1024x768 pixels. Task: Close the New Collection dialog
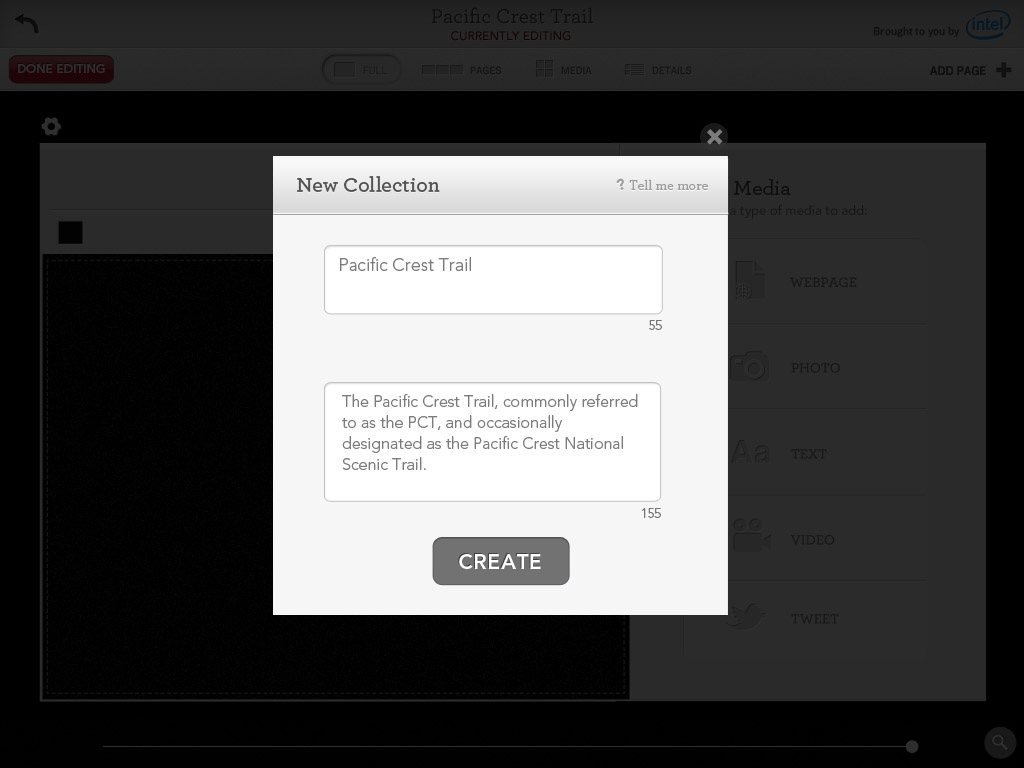(x=714, y=136)
